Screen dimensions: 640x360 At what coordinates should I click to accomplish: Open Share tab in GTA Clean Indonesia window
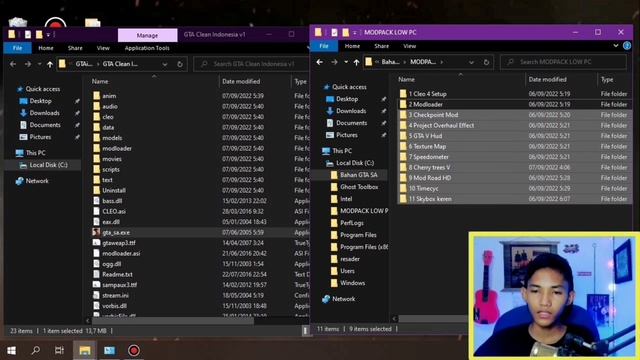(75, 48)
